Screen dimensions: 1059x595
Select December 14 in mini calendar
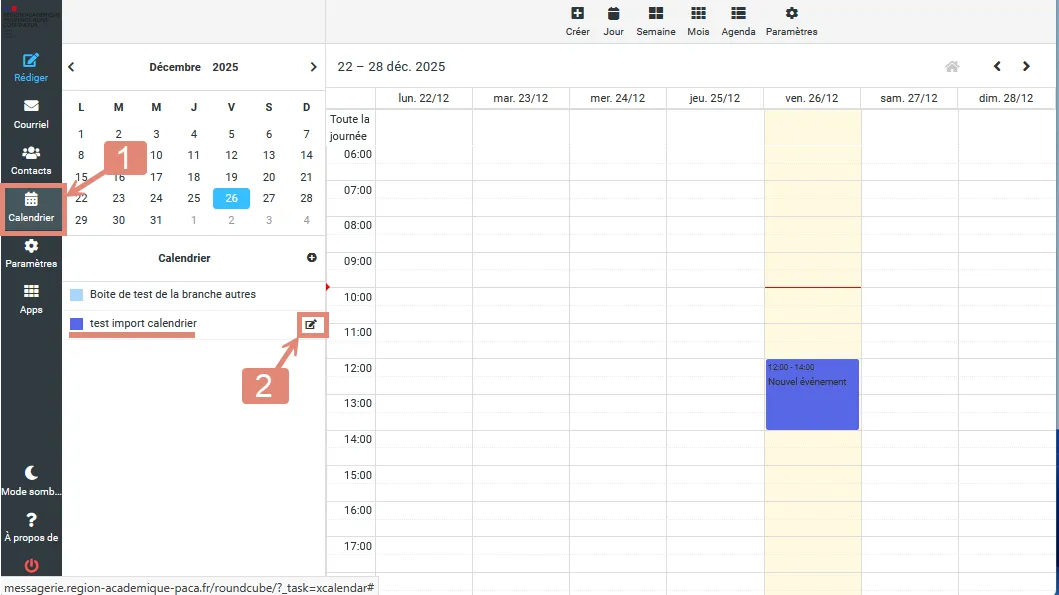click(307, 155)
